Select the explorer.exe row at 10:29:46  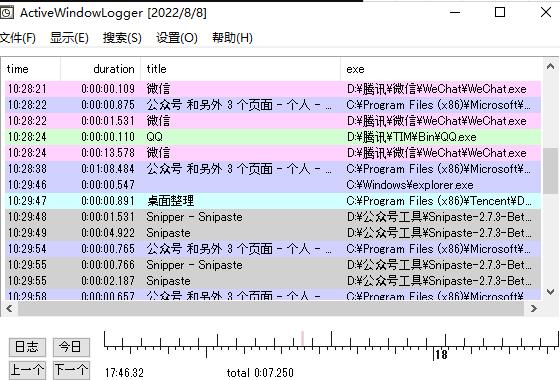(273, 185)
